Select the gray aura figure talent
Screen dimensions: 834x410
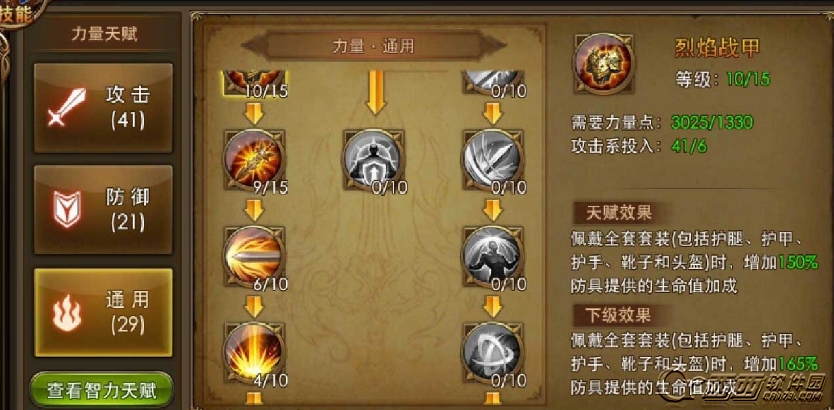(493, 256)
